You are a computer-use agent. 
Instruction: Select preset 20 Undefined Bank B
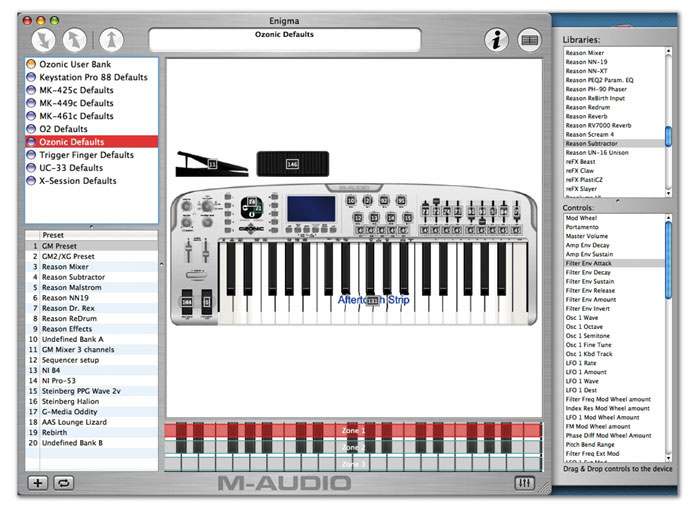[92, 443]
